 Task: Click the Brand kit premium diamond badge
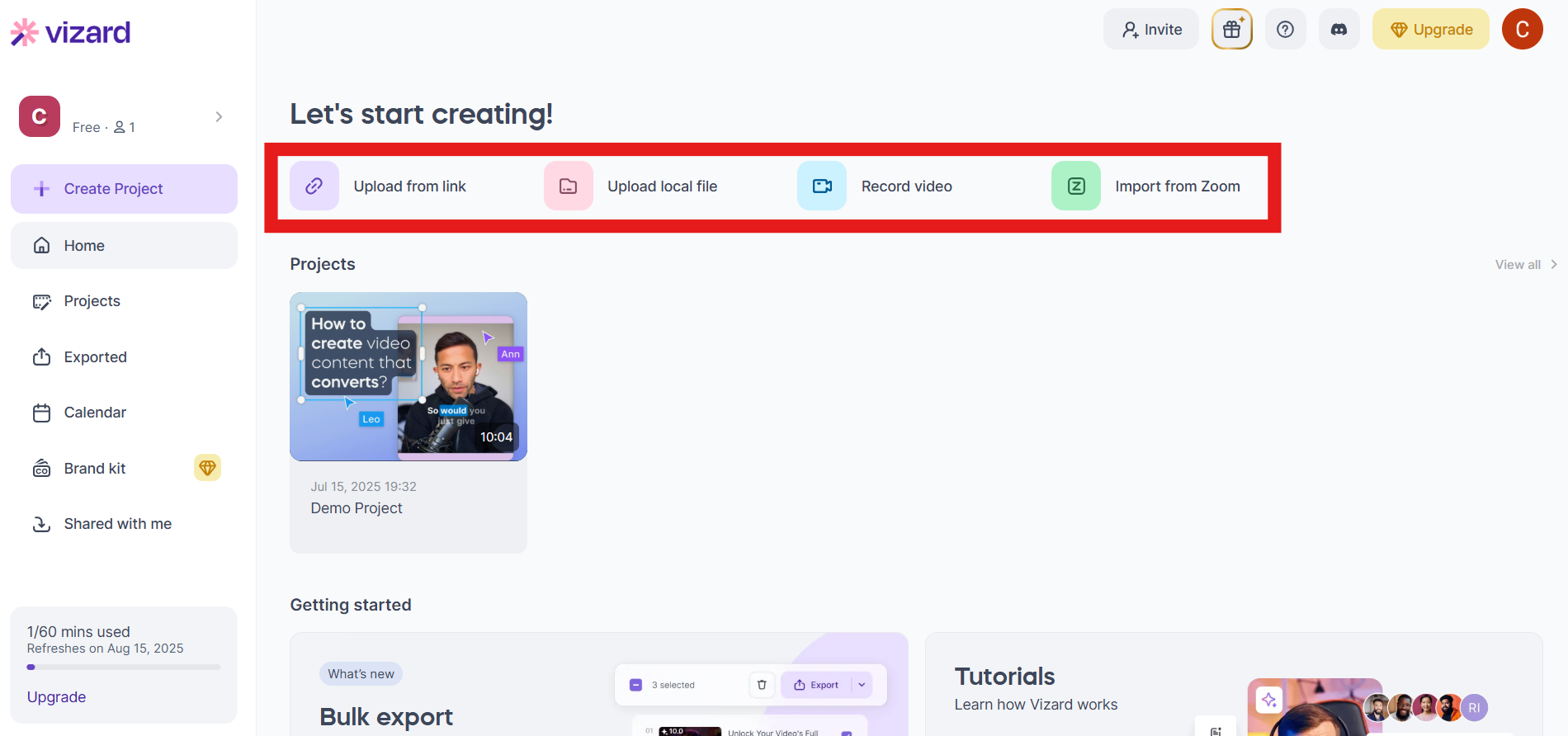click(x=207, y=468)
